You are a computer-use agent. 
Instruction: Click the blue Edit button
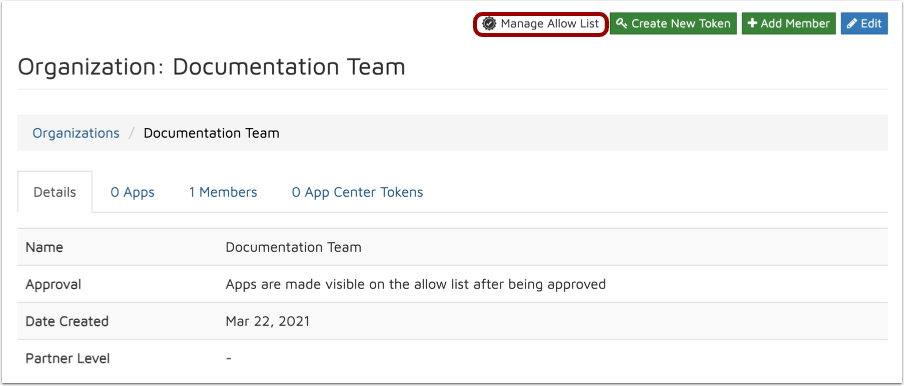[x=864, y=24]
